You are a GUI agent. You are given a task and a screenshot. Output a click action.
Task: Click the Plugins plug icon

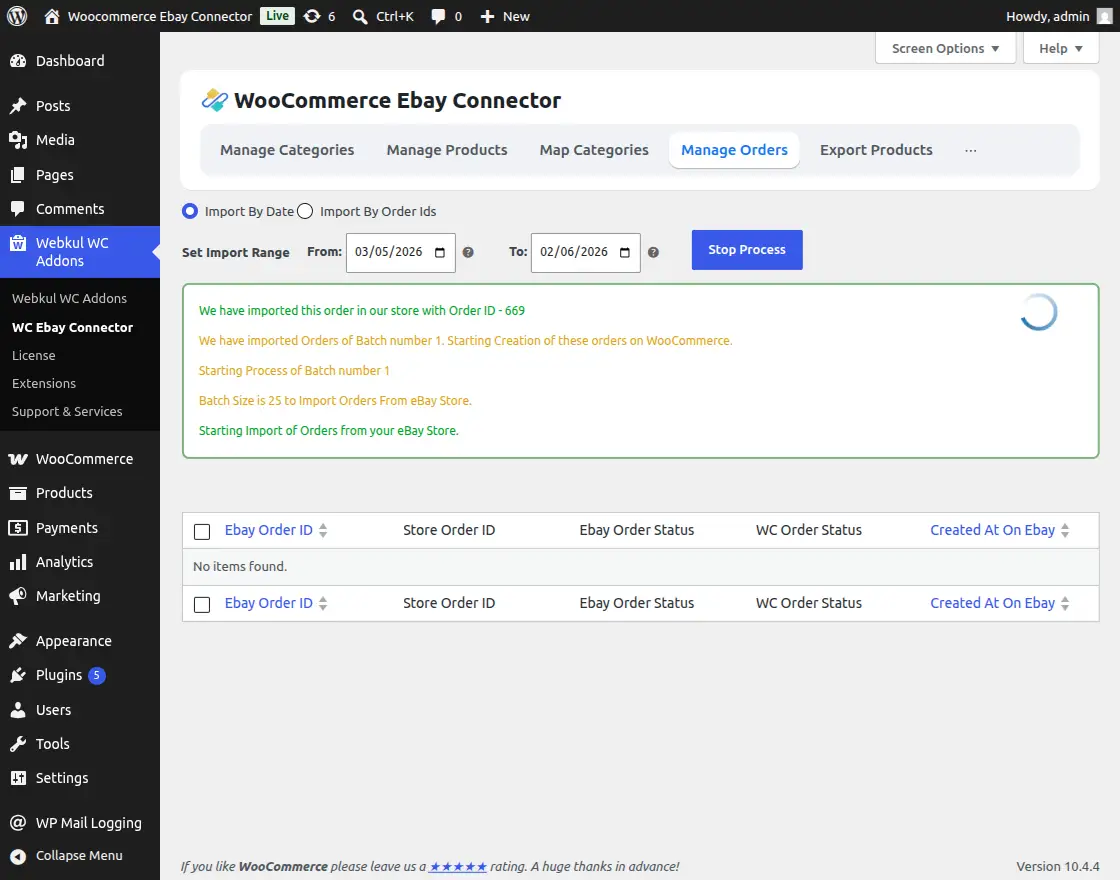click(x=19, y=676)
